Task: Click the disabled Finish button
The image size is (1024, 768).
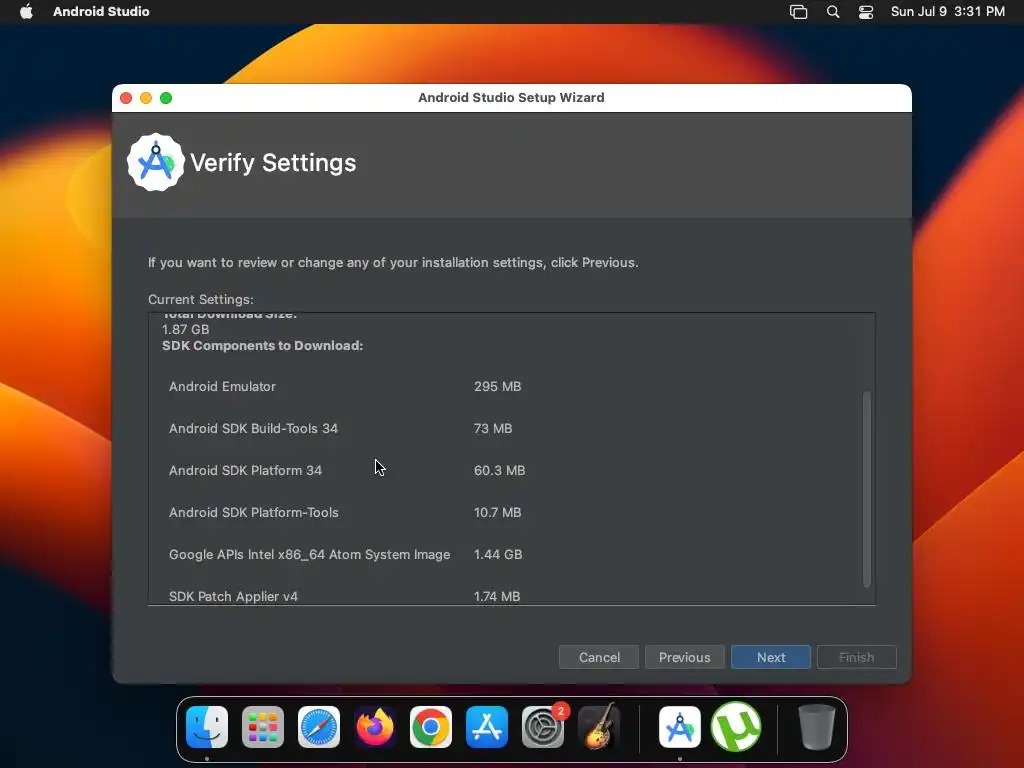Action: click(856, 657)
